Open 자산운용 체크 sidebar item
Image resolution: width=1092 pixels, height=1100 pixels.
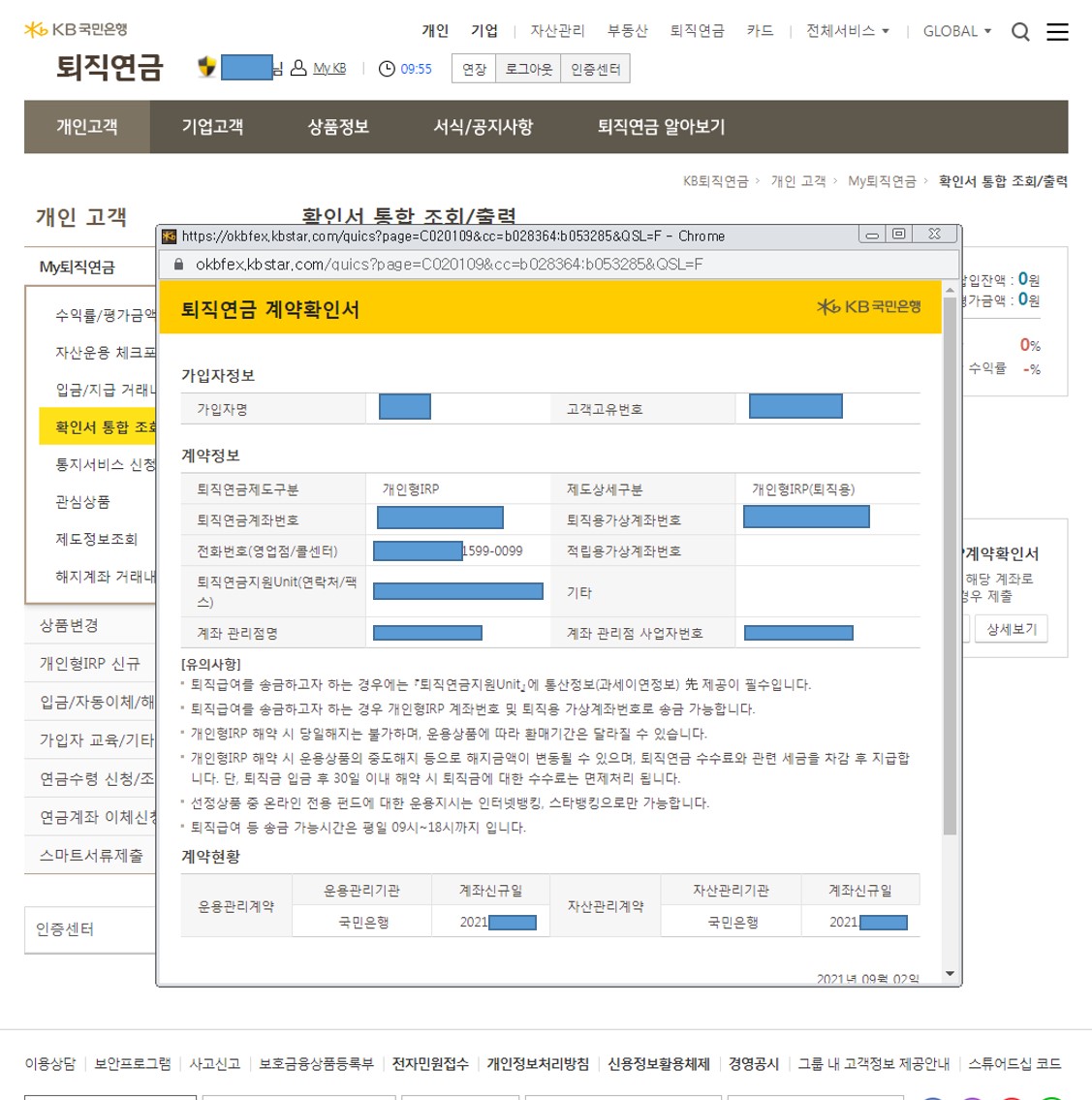(106, 352)
